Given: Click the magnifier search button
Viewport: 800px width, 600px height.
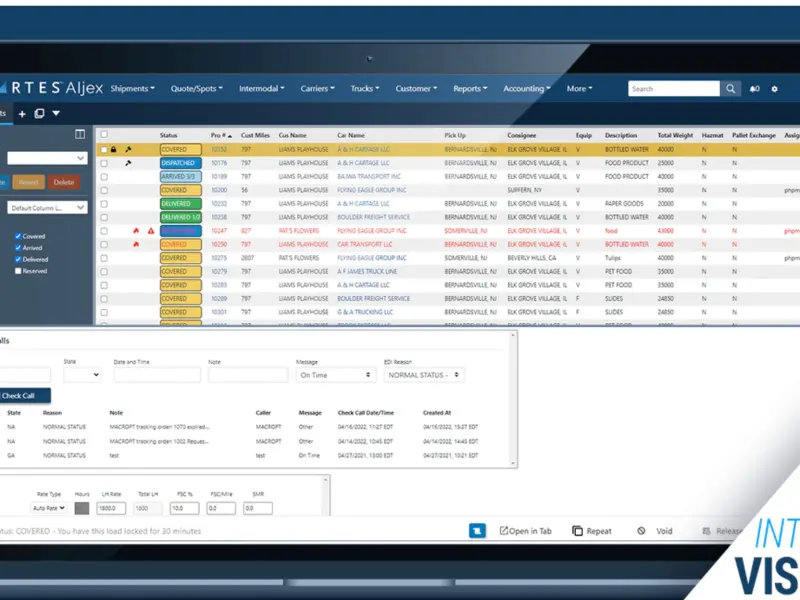Looking at the screenshot, I should click(731, 89).
